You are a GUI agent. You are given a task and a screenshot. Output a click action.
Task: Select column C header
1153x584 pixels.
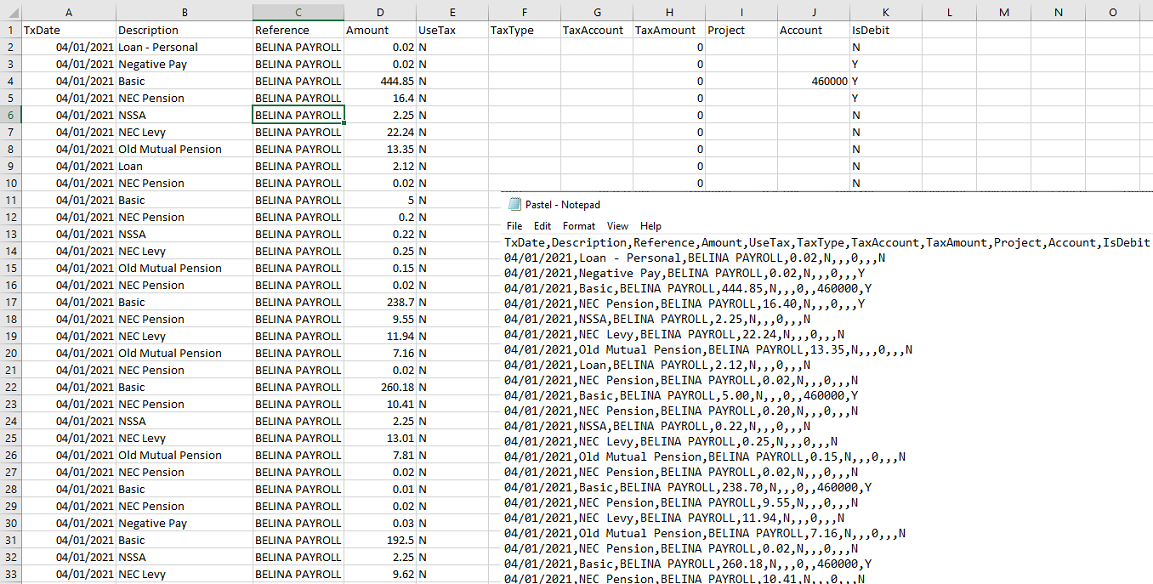click(x=298, y=13)
